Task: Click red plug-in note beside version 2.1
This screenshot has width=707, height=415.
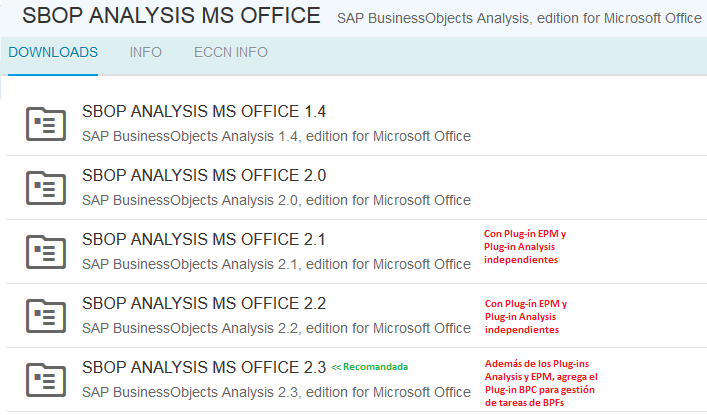Action: 526,246
